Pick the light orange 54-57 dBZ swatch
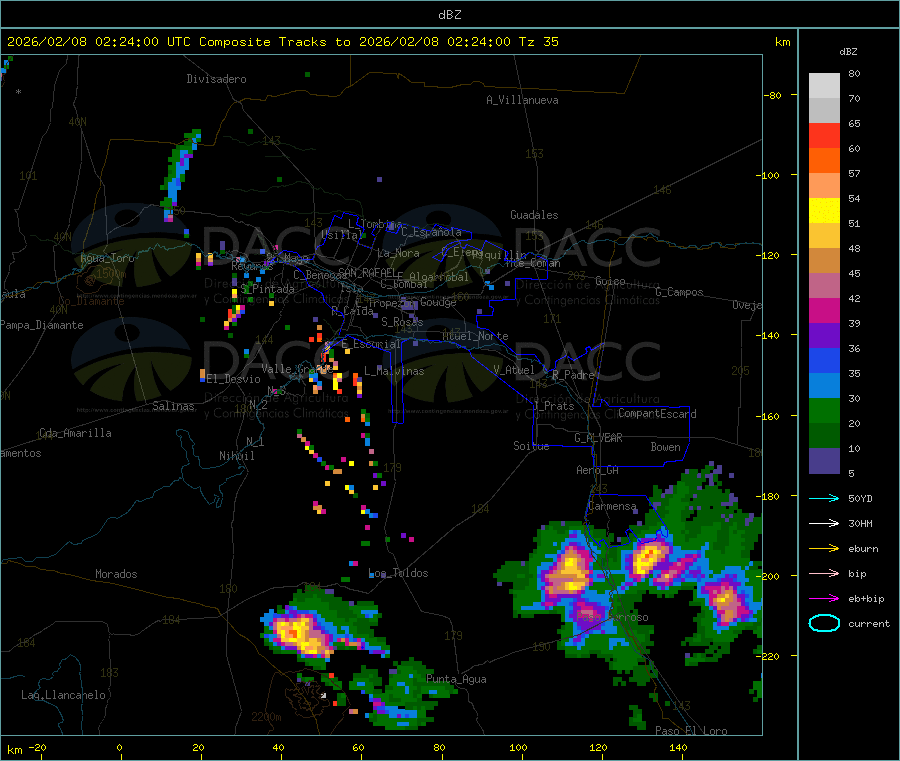Image resolution: width=900 pixels, height=761 pixels. coord(824,186)
